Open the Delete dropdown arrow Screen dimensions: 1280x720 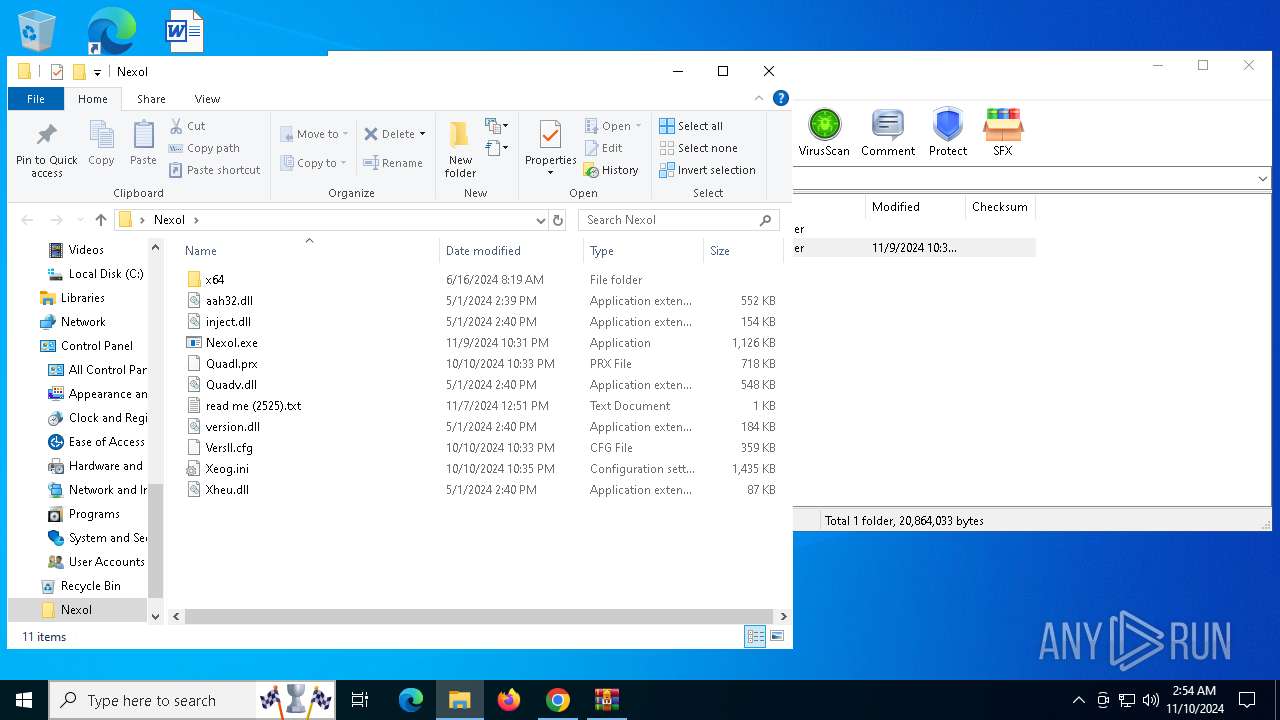(x=422, y=134)
